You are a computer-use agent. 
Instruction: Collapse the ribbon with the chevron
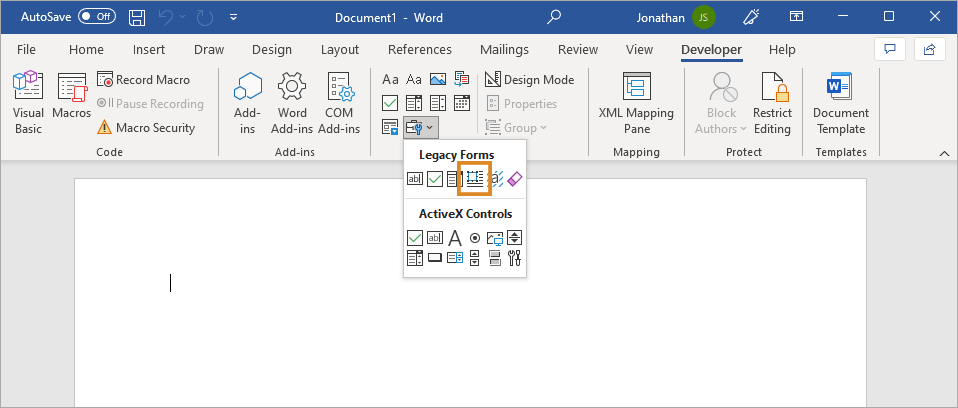[945, 153]
